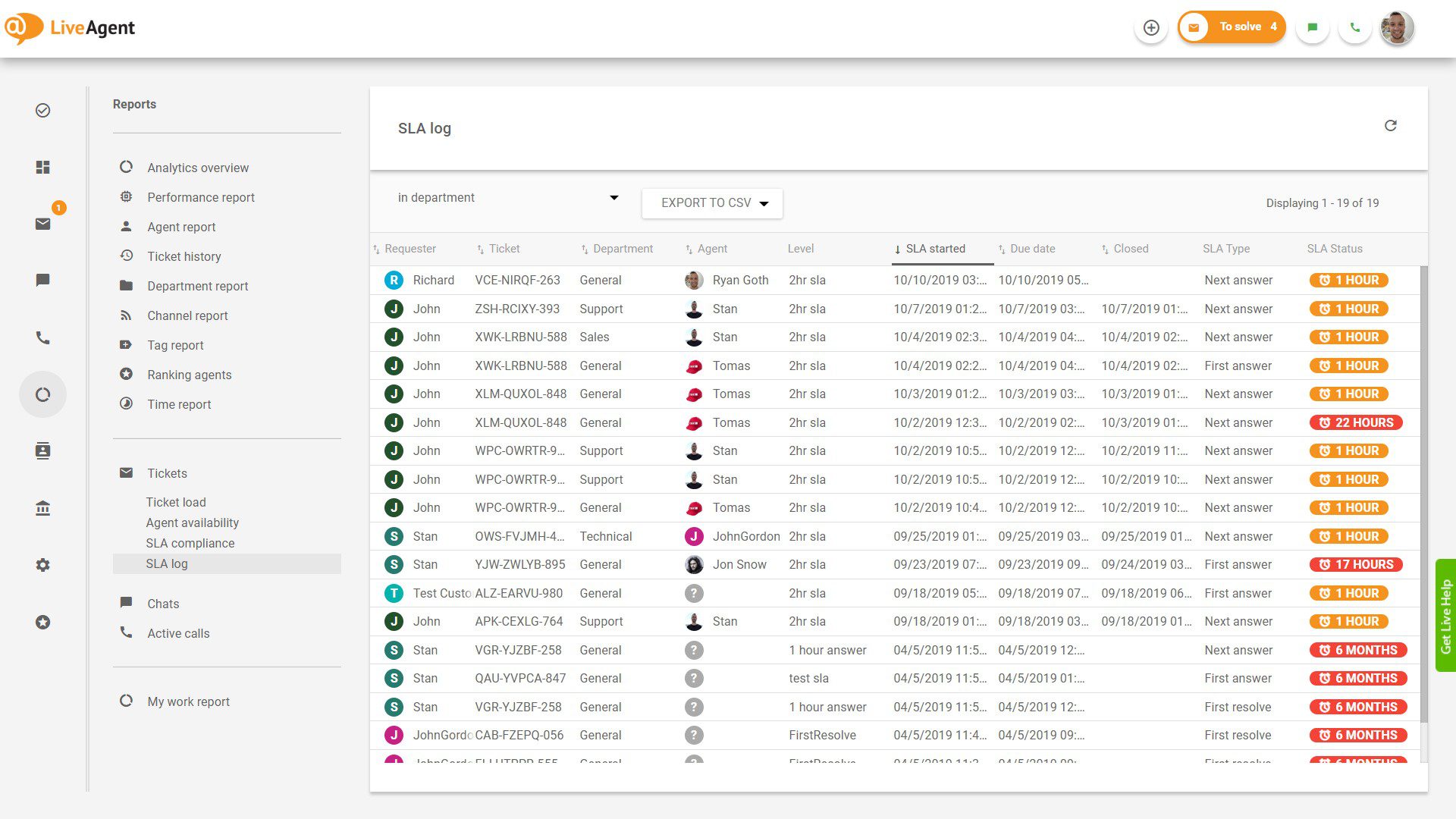
Task: Open the Ticket history report
Action: [x=184, y=256]
